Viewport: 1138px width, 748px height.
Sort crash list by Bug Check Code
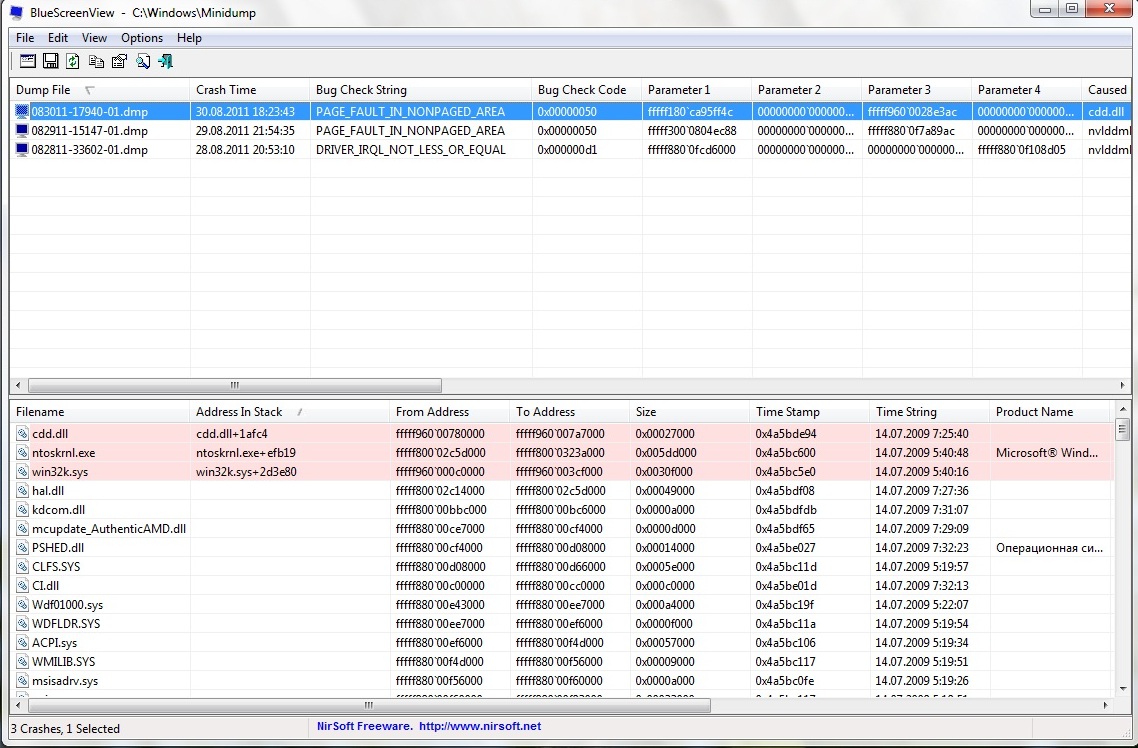tap(581, 90)
